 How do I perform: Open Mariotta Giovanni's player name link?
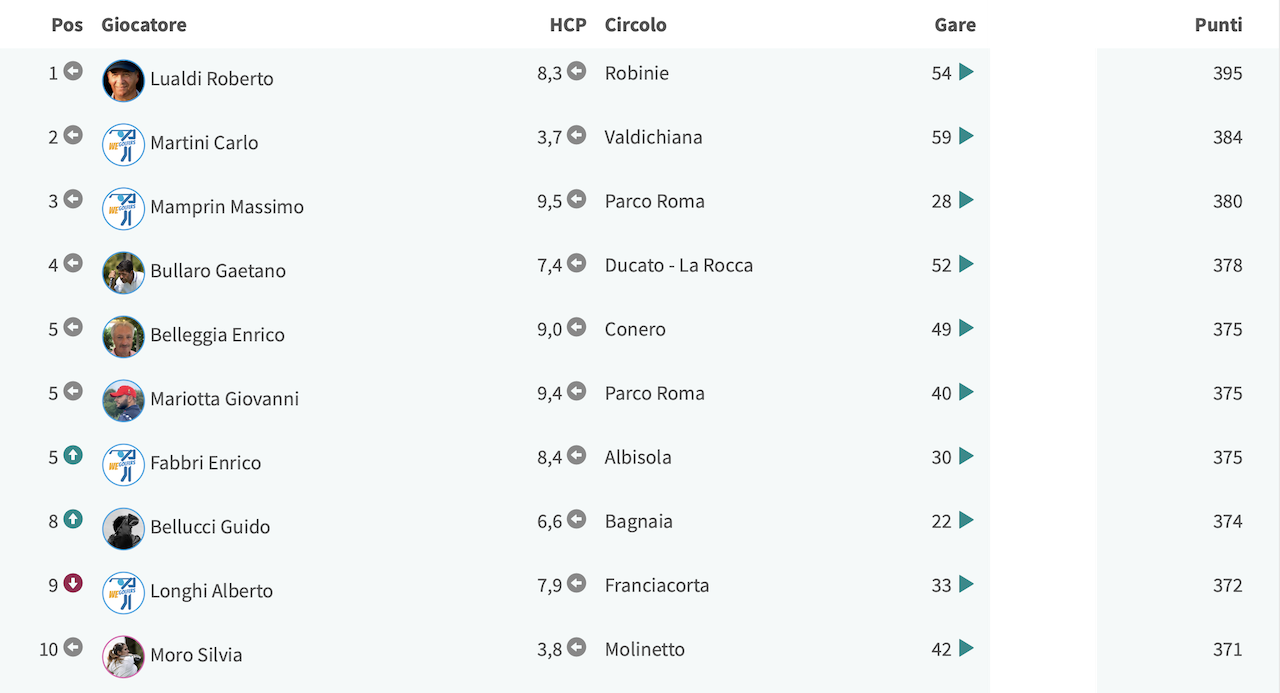coord(225,399)
